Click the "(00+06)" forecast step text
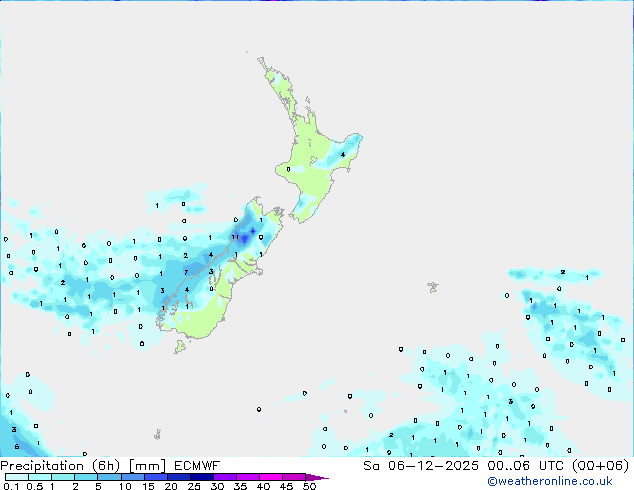The height and width of the screenshot is (490, 634). pyautogui.click(x=600, y=466)
